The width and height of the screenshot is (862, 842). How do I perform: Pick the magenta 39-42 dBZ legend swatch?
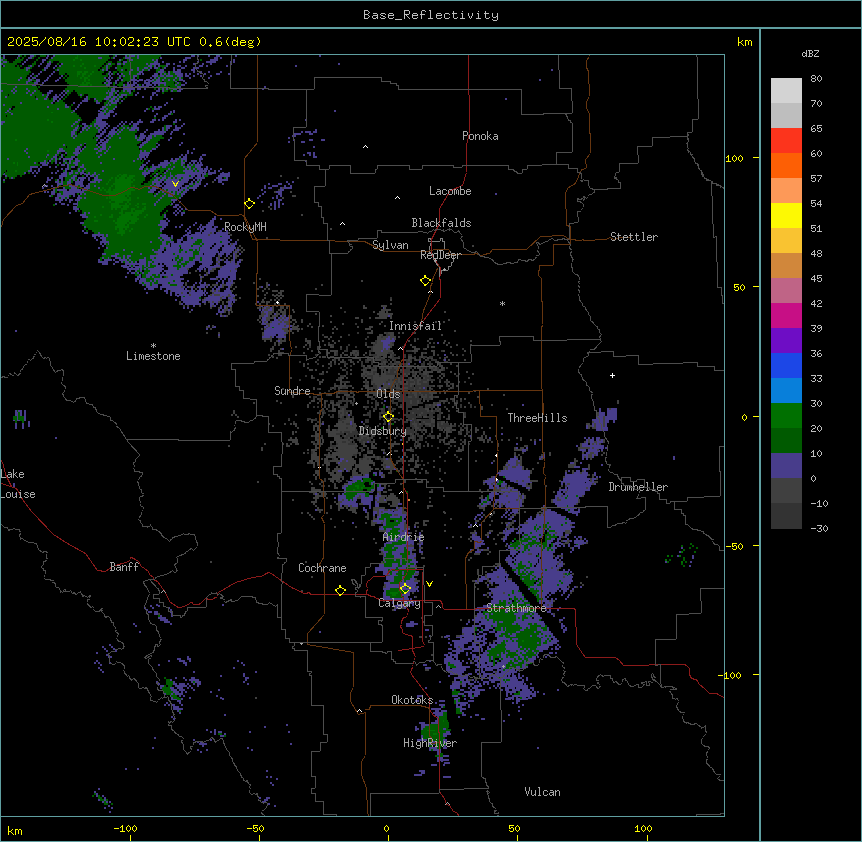(786, 315)
